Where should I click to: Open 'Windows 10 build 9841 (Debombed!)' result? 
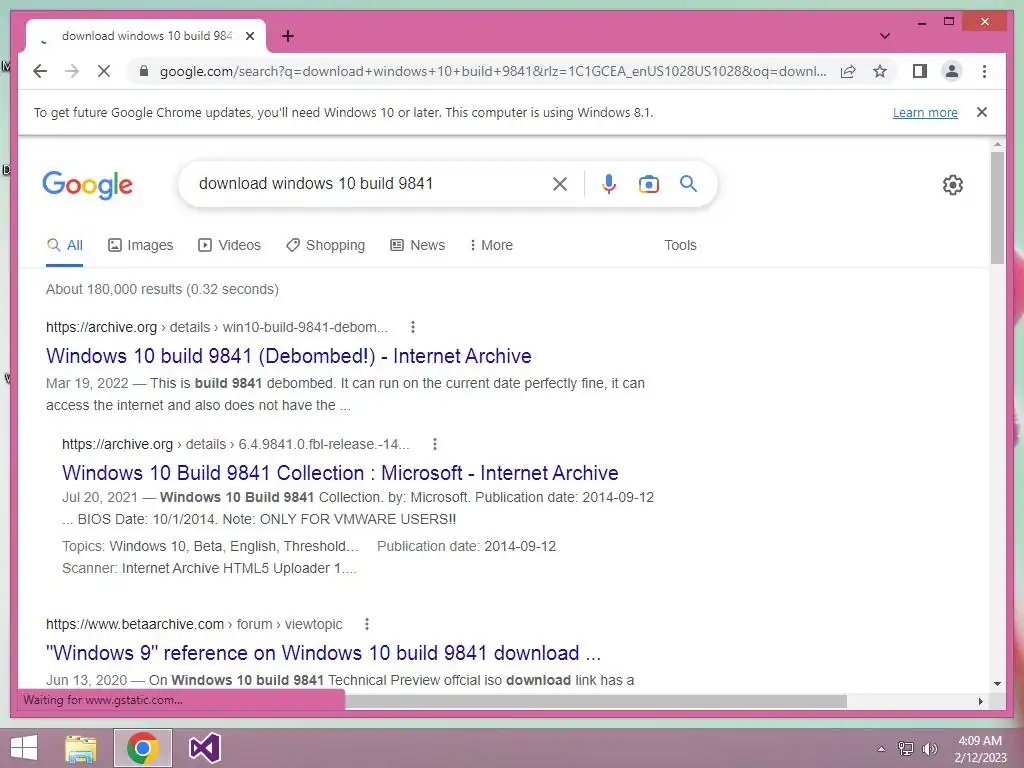tap(289, 356)
